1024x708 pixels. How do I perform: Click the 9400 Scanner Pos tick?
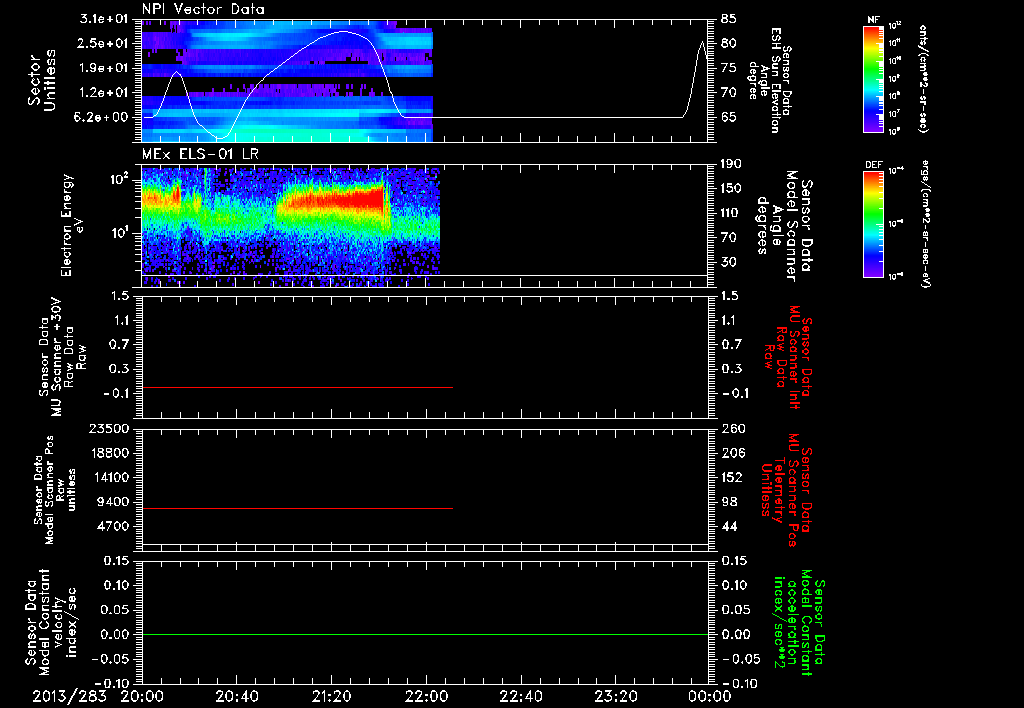click(x=112, y=502)
